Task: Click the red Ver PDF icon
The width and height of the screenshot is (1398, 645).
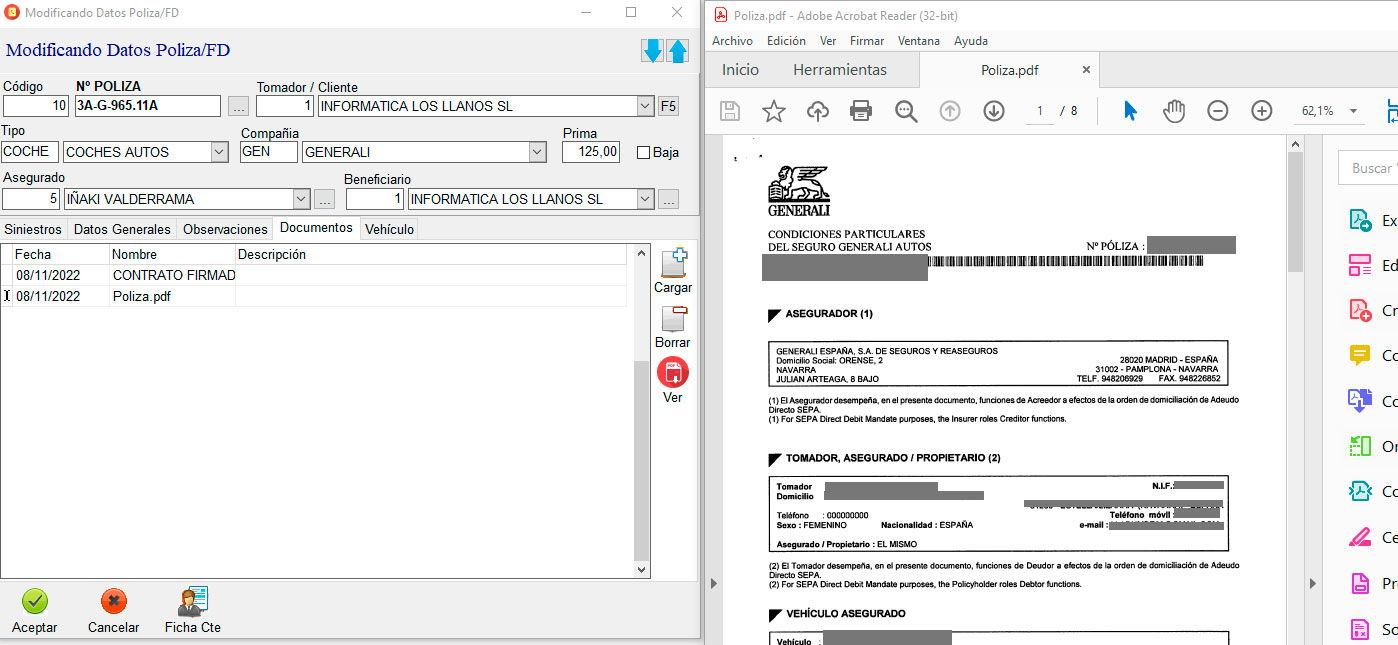Action: 673,372
